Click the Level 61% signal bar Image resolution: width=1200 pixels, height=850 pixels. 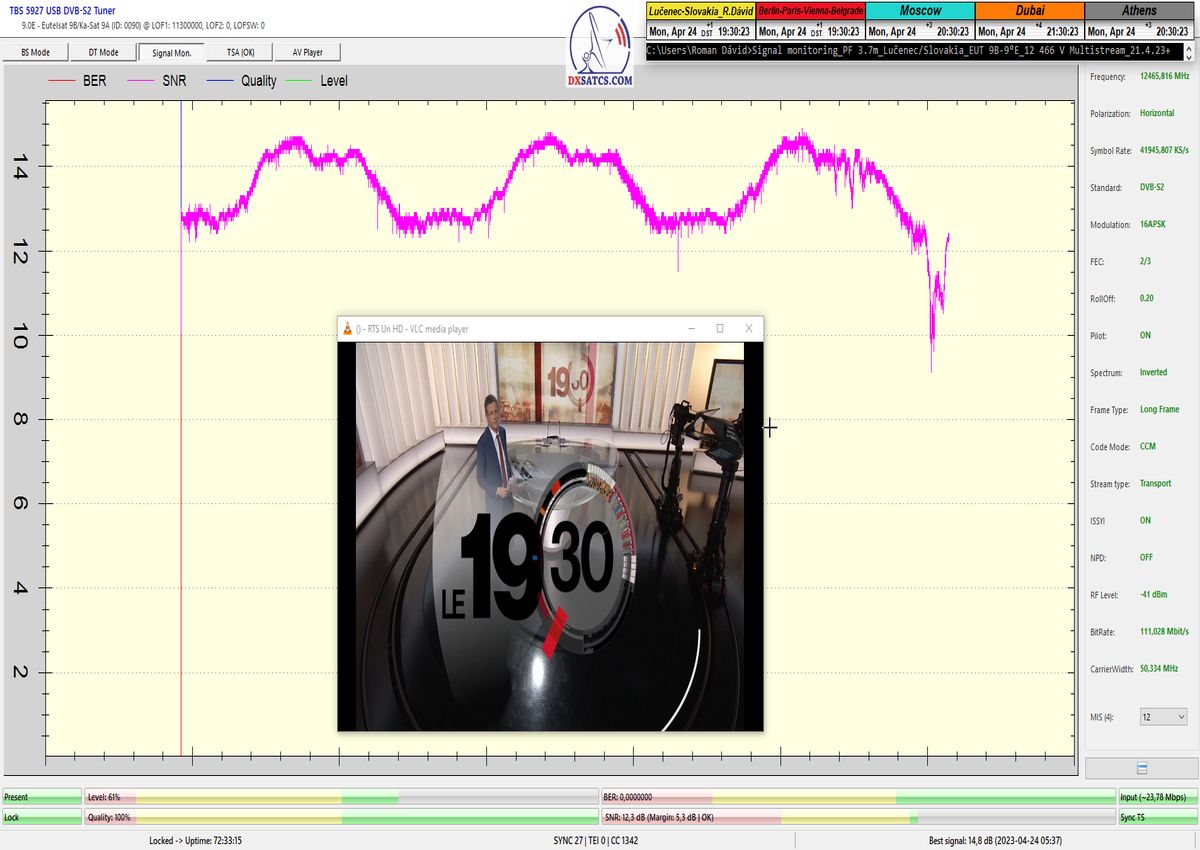(x=340, y=797)
